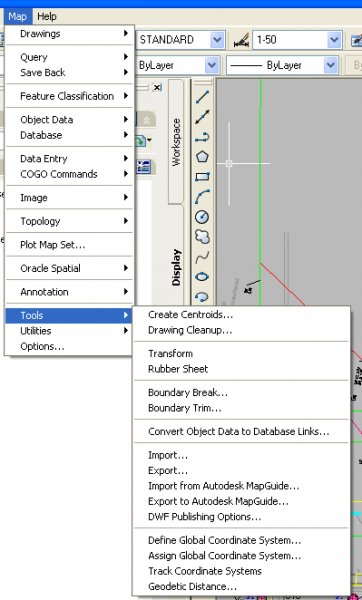Select the Rectangle draw tool
Viewport: 362px width, 600px height.
202,177
